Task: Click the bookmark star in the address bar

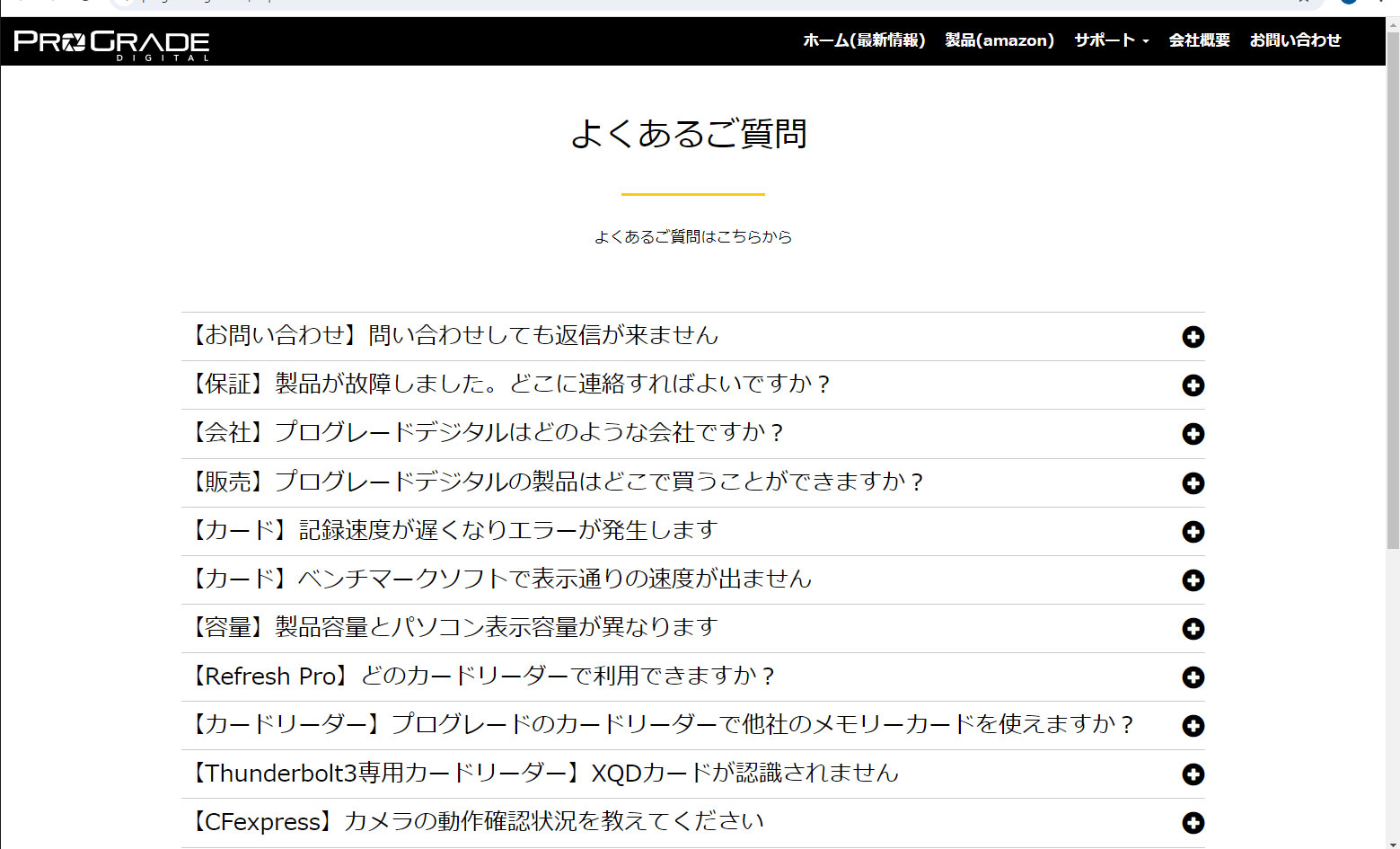Action: (x=1301, y=4)
